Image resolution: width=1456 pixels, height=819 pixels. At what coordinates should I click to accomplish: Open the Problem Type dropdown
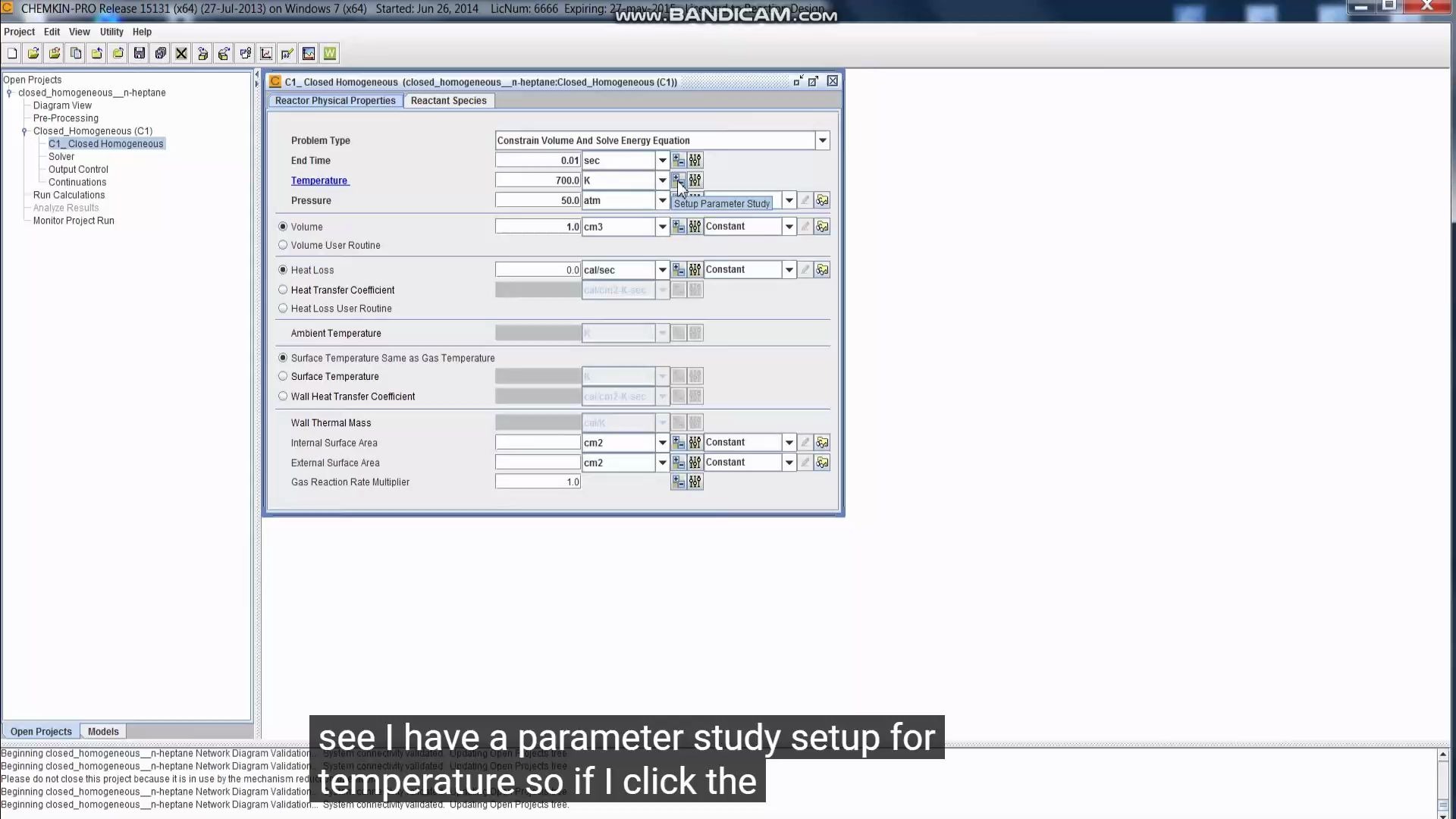tap(822, 140)
